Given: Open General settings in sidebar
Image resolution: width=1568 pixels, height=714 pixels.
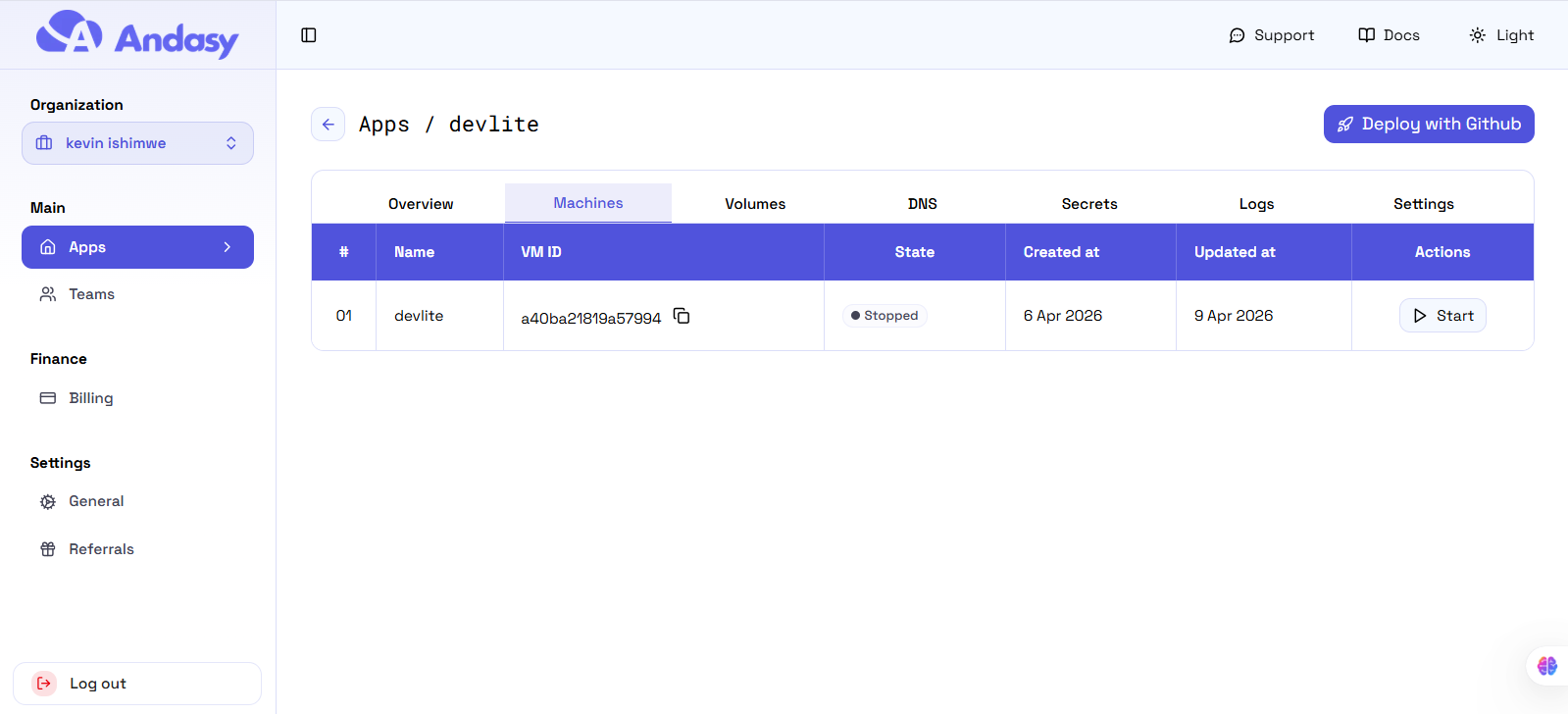Looking at the screenshot, I should (95, 501).
